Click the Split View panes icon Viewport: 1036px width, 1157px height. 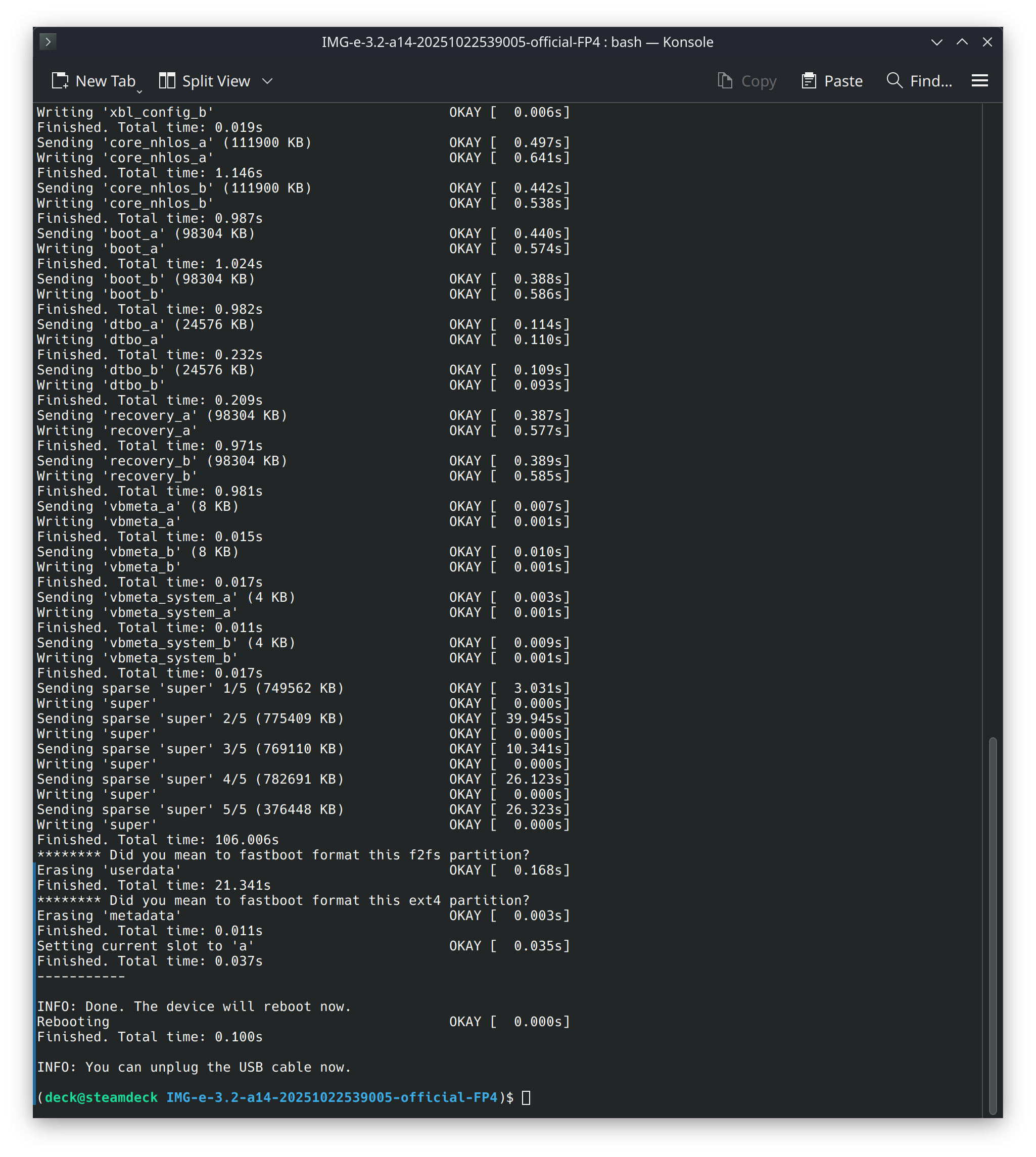point(167,81)
